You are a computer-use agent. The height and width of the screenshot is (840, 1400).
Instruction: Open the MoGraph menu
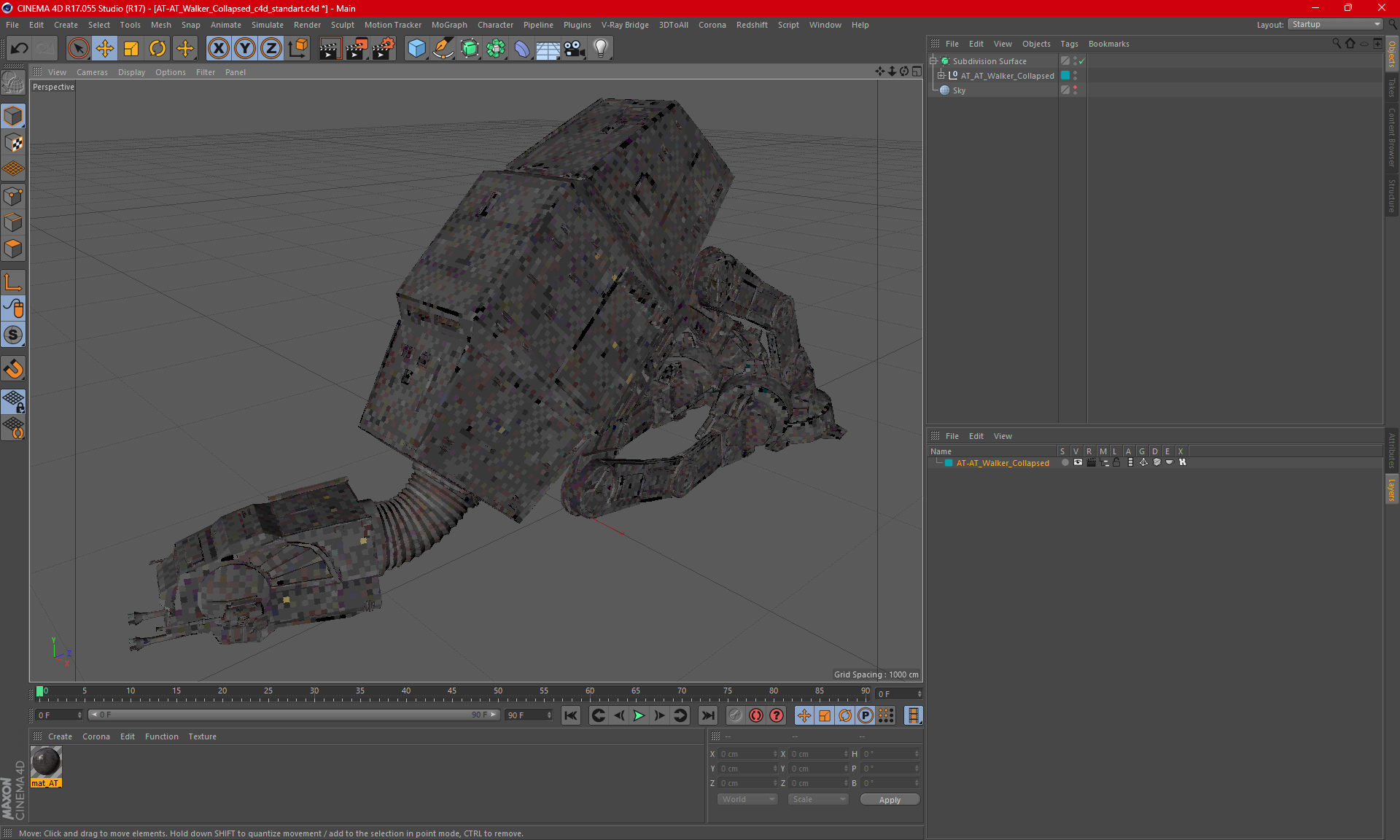pos(449,25)
